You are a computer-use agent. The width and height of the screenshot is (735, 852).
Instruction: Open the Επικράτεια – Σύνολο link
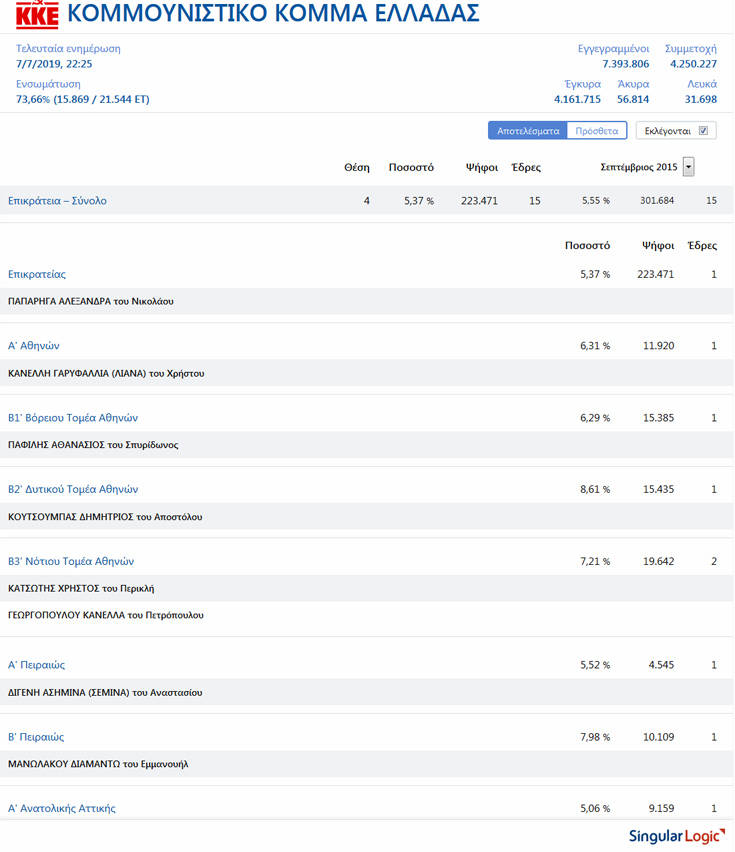[57, 201]
